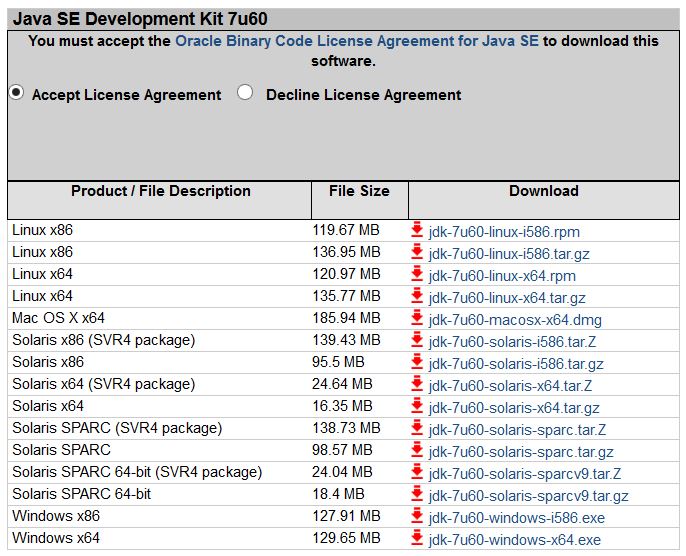
Task: Download jdk-7u60-solaris-sparc.tar.Z link
Action: click(518, 430)
